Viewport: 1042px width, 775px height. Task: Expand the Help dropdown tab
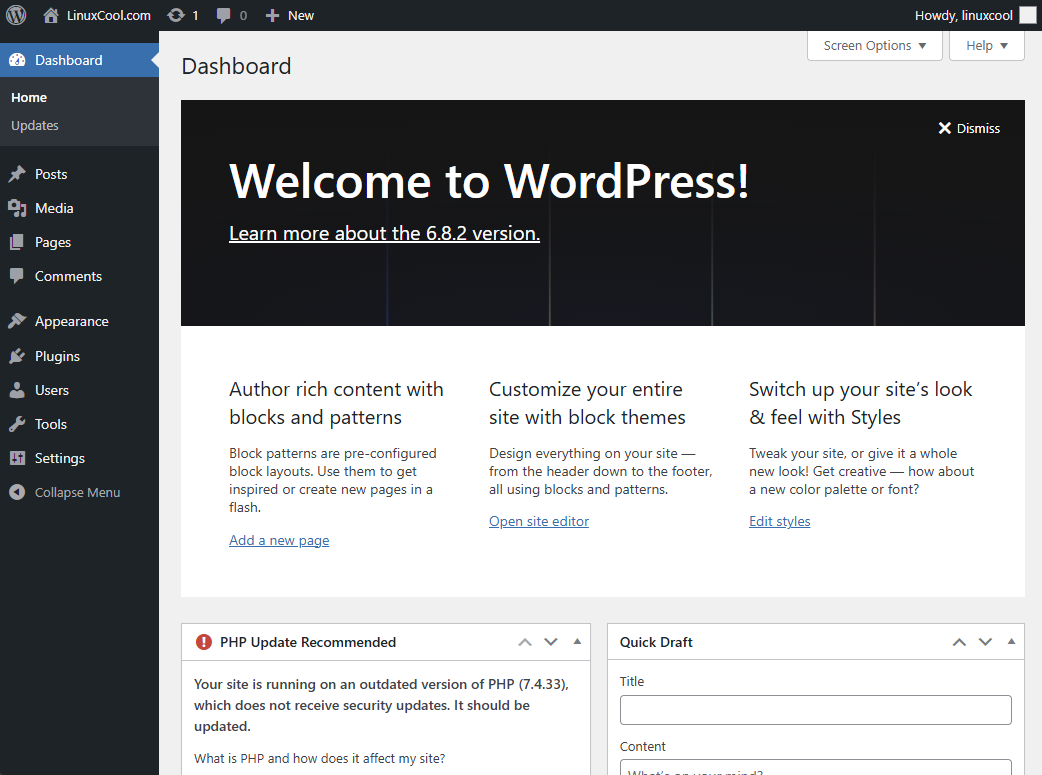click(x=986, y=46)
